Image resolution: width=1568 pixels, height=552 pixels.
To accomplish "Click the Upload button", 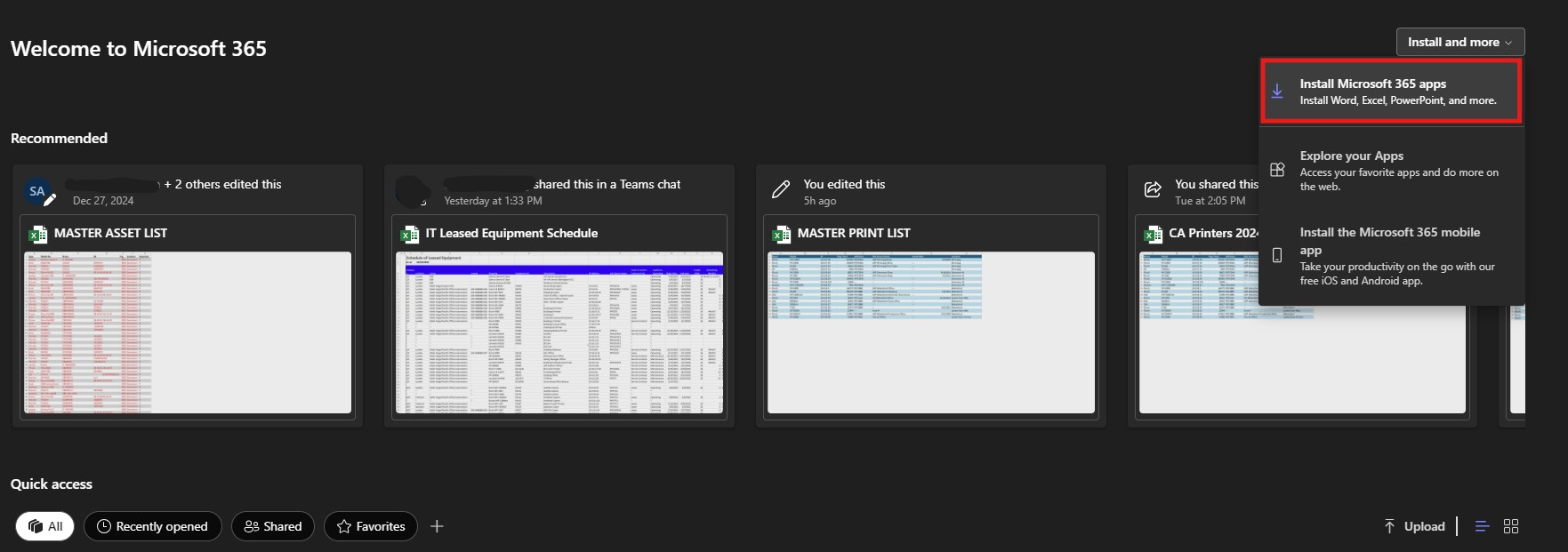I will click(x=1414, y=526).
